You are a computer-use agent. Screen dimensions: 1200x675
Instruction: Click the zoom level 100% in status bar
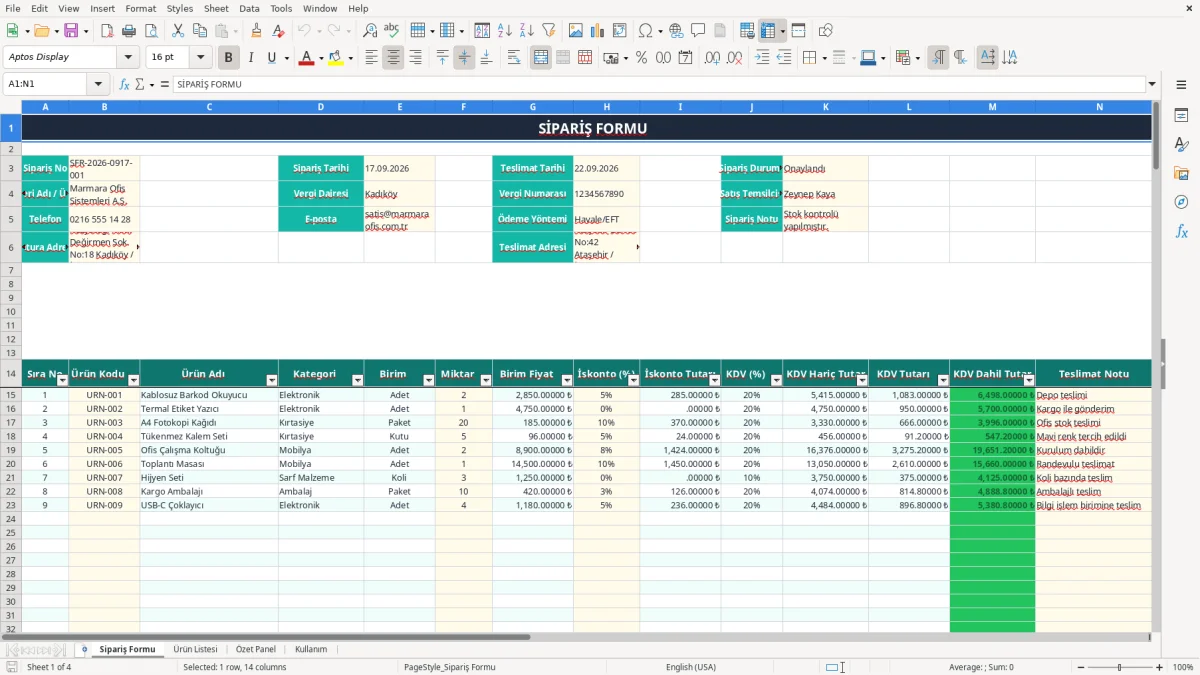tap(1183, 667)
